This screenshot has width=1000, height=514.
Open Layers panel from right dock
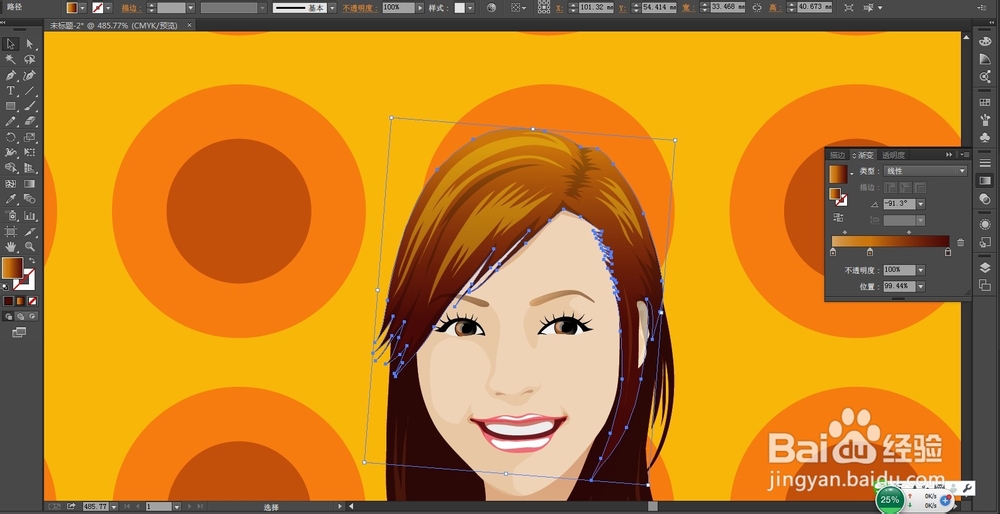984,267
